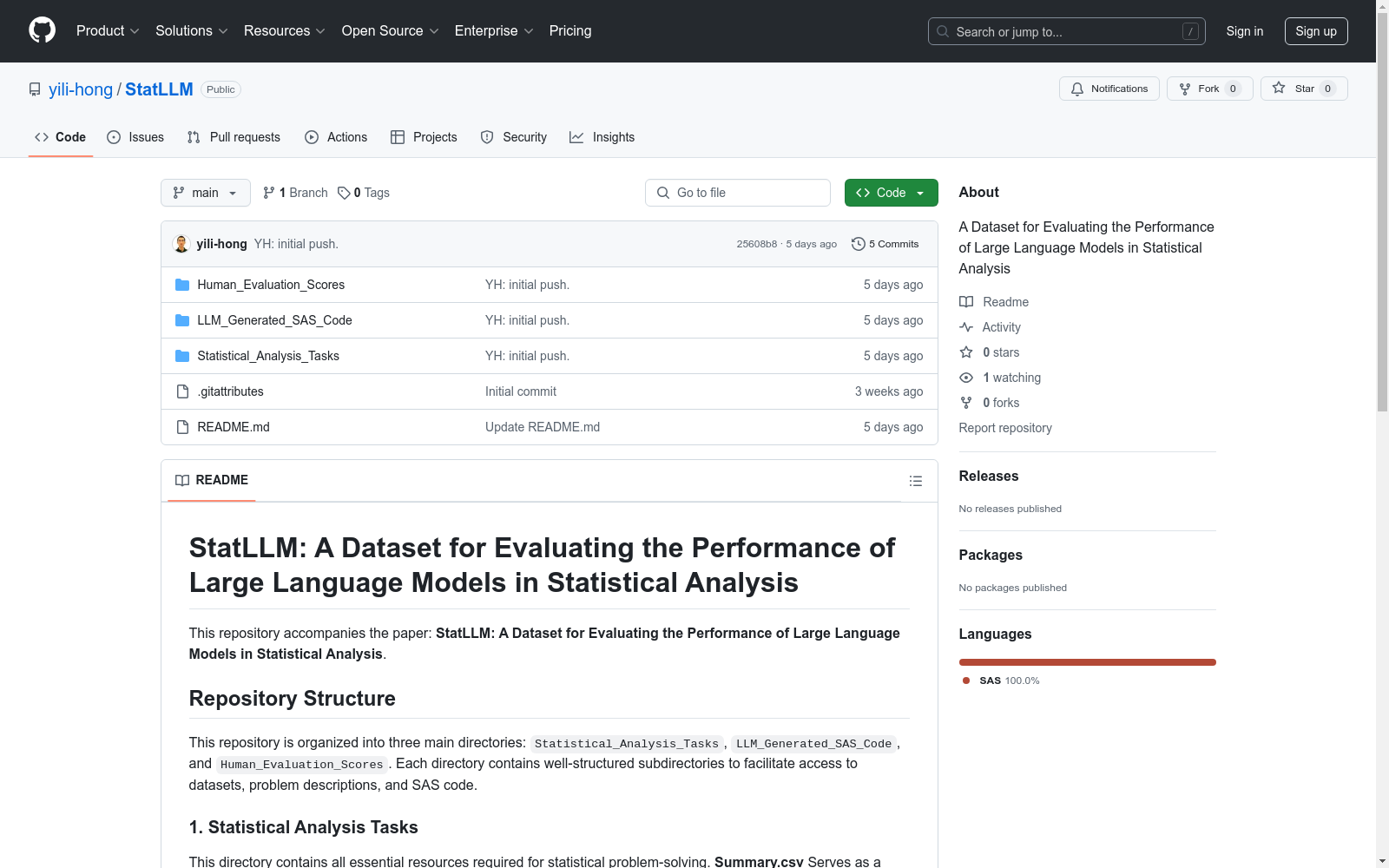
Task: Open the .gitattributes file
Action: point(230,391)
